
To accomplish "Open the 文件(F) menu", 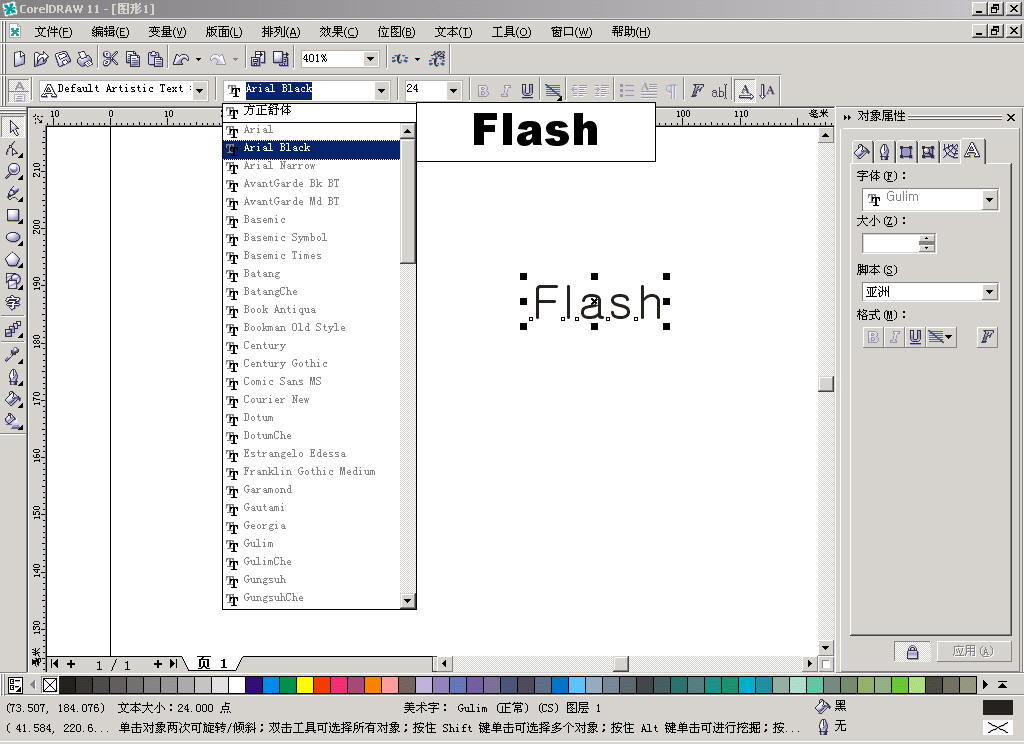I will coord(53,32).
